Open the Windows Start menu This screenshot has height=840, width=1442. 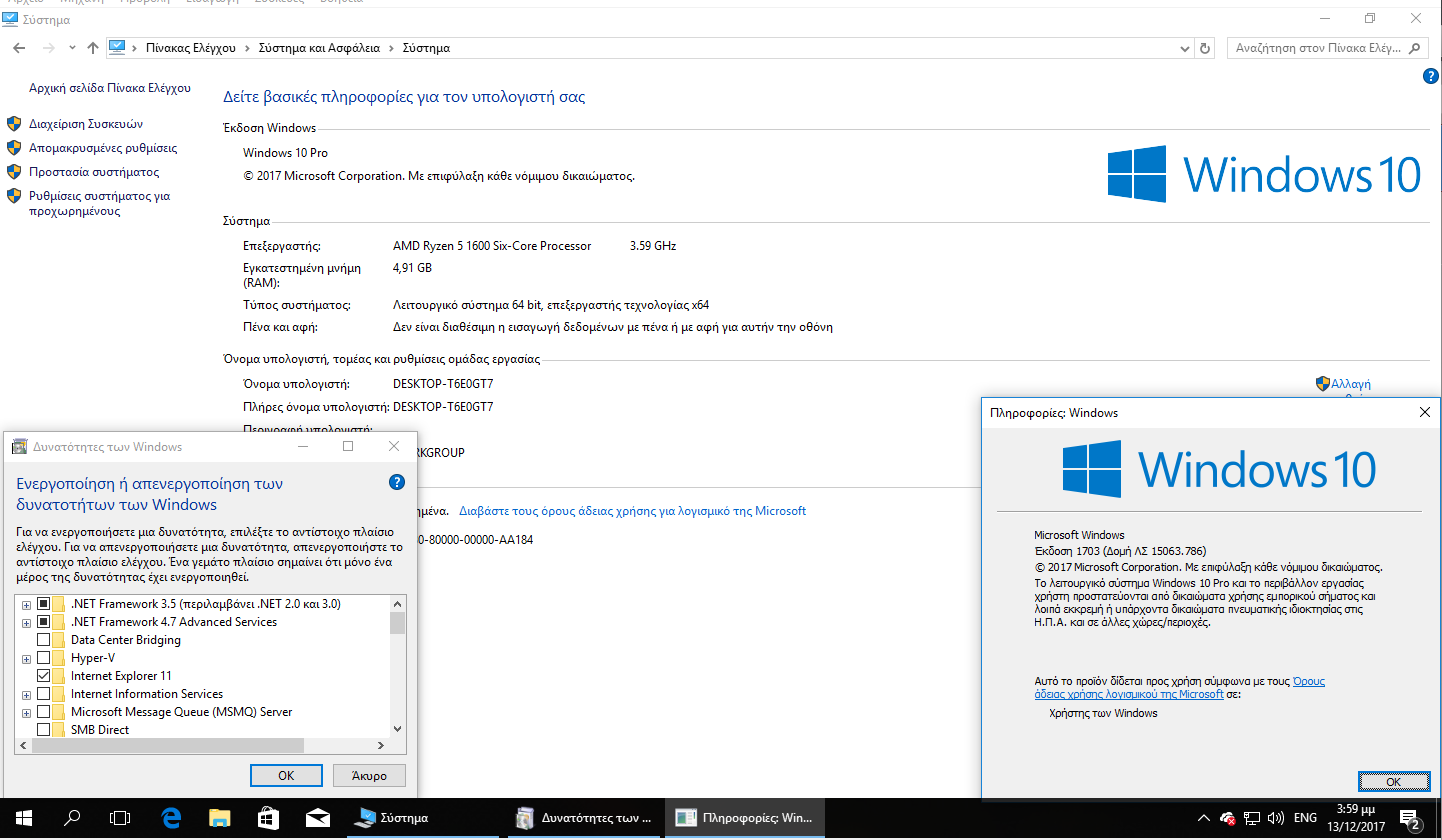pyautogui.click(x=24, y=818)
